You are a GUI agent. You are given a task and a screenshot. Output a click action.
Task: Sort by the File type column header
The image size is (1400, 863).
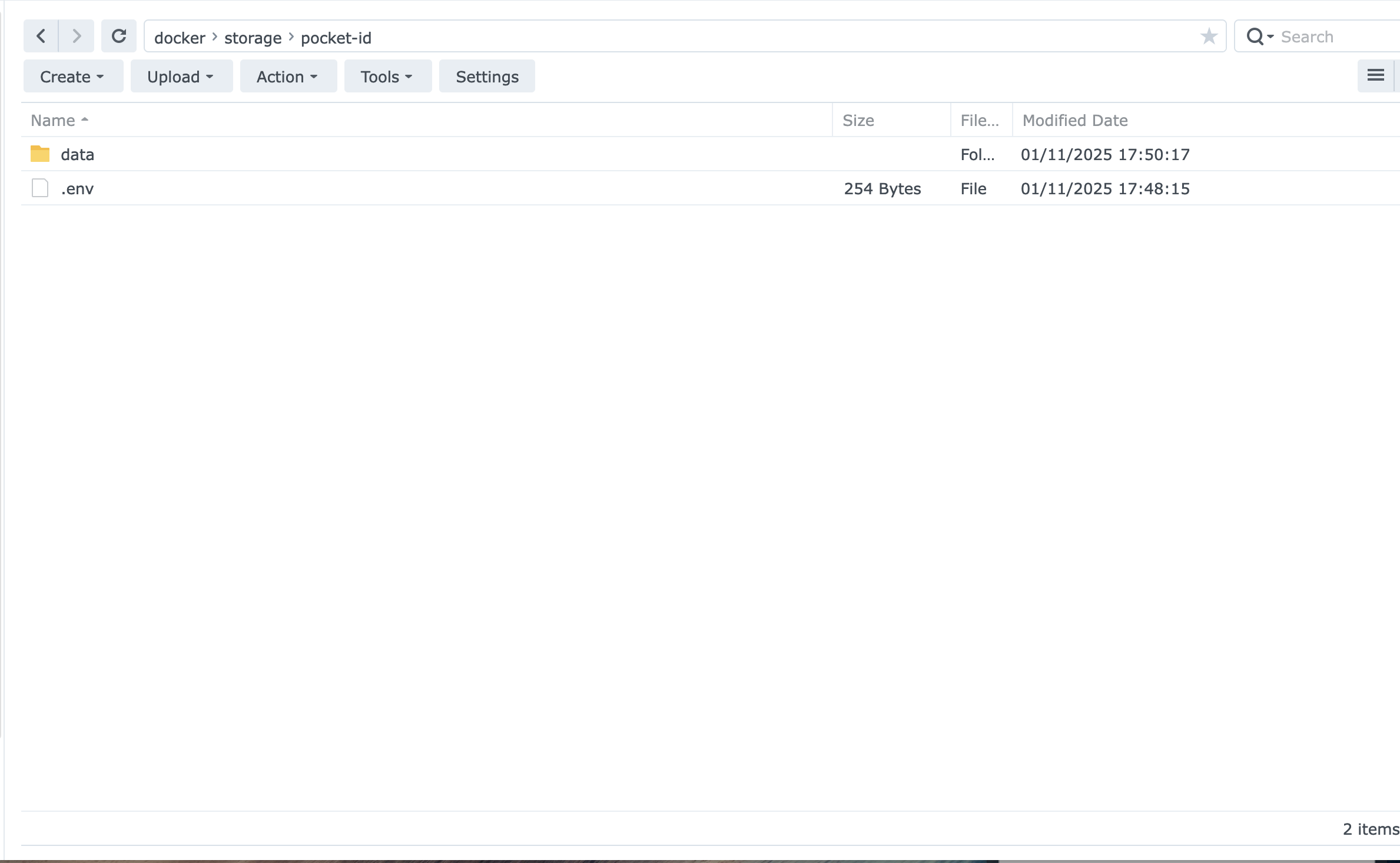coord(981,120)
